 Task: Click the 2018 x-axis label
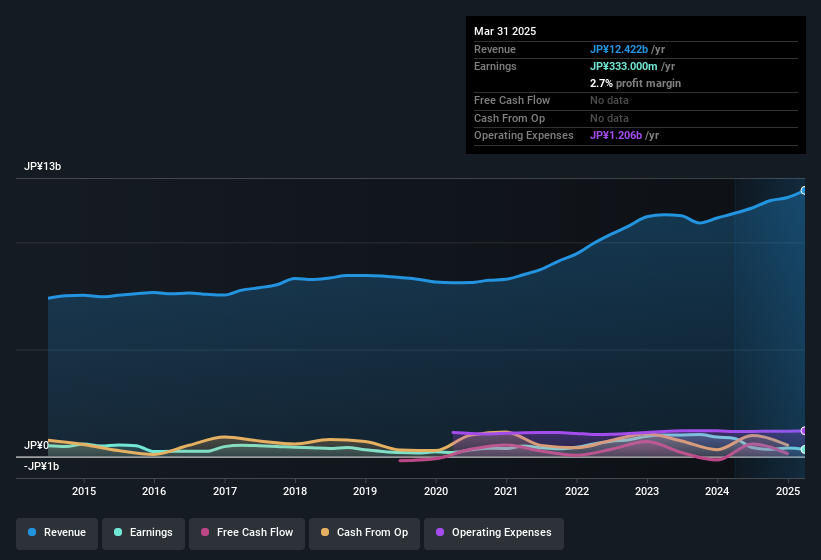coord(295,491)
